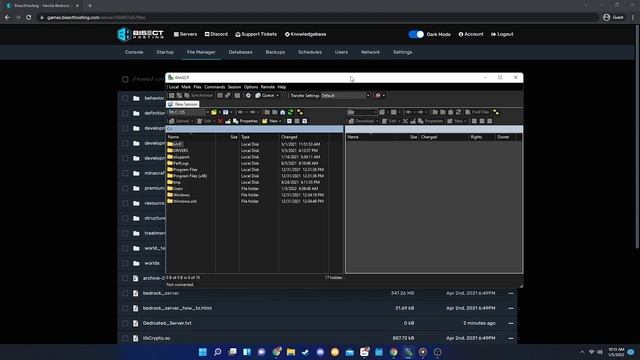Tick the select-all checkbox in browser file manager
Viewport: 640px width, 360px height.
click(x=125, y=79)
